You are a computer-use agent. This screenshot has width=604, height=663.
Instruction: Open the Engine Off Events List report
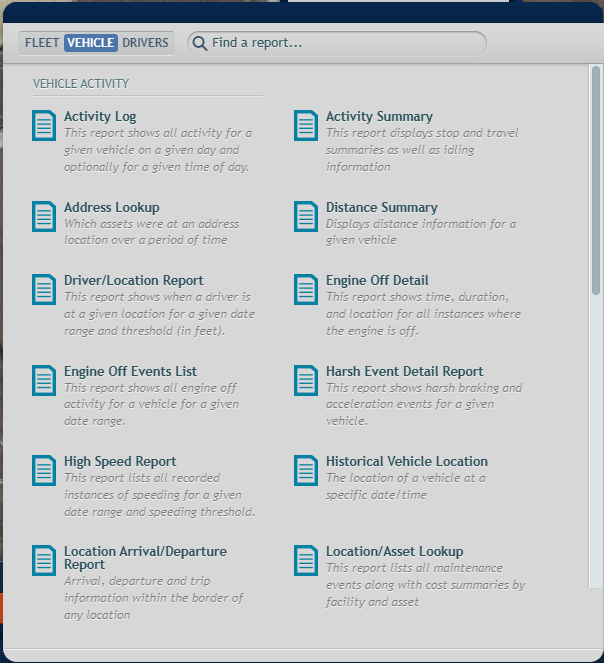pos(130,371)
